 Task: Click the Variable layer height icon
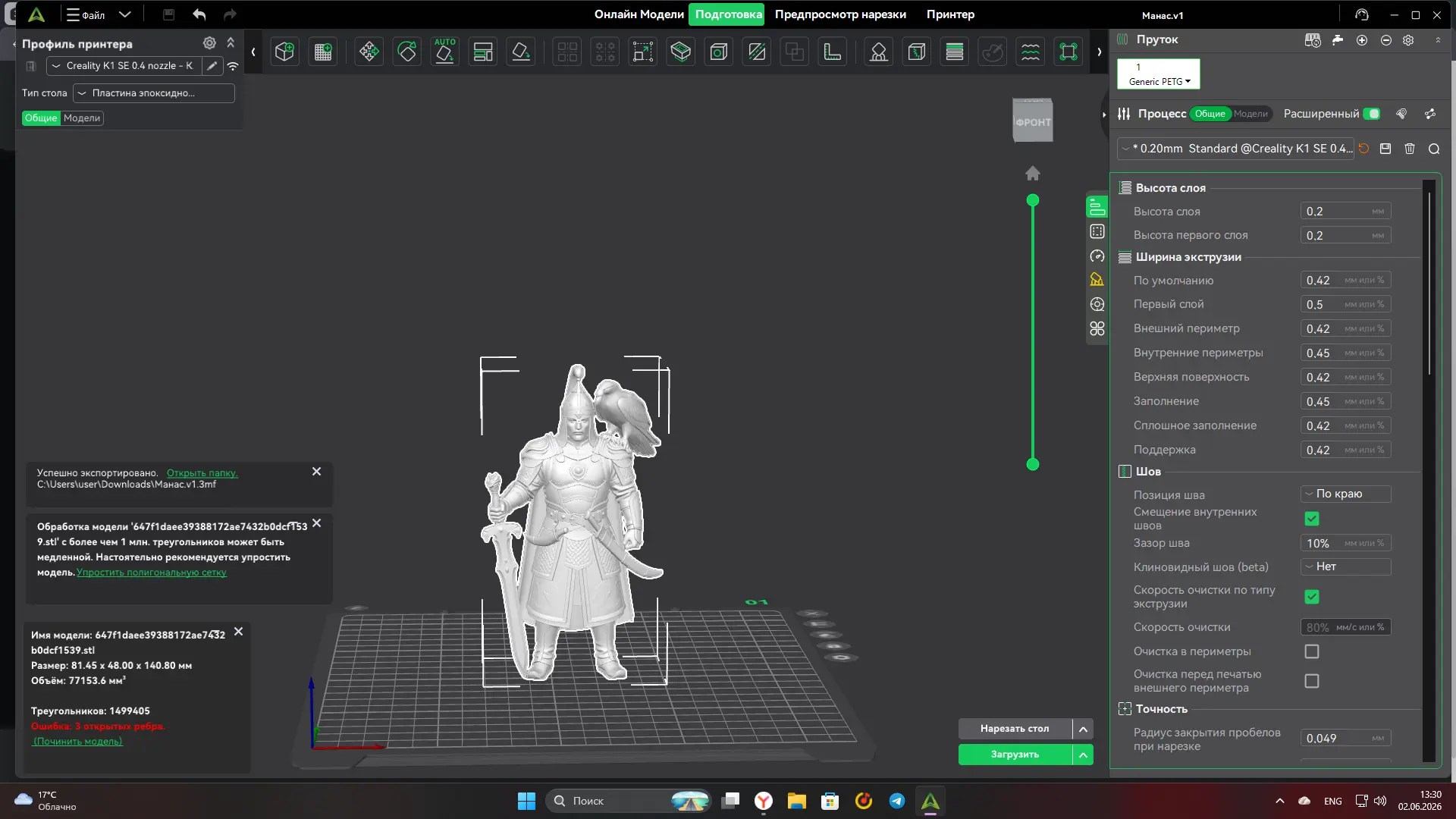955,52
